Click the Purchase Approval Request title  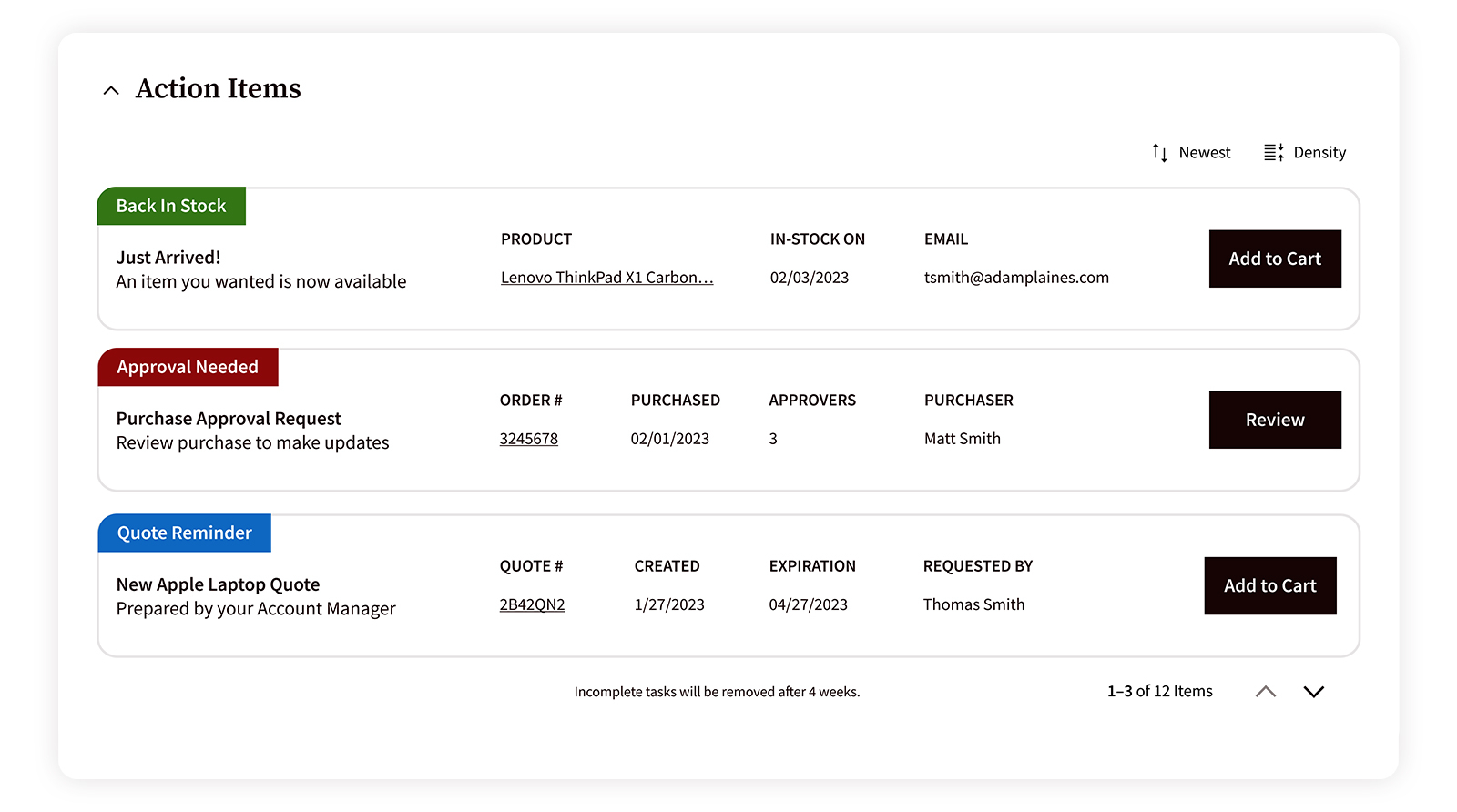click(229, 419)
